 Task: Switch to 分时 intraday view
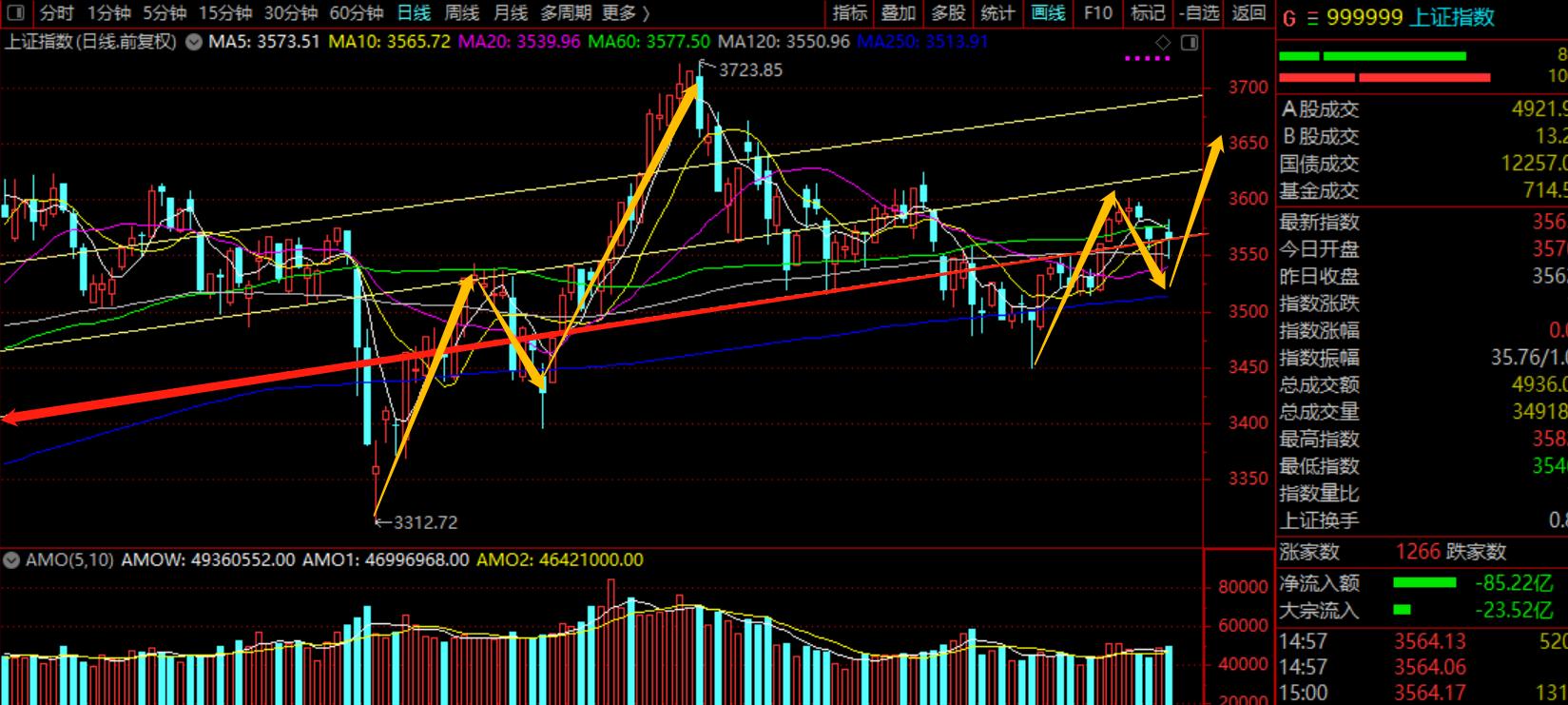[56, 12]
